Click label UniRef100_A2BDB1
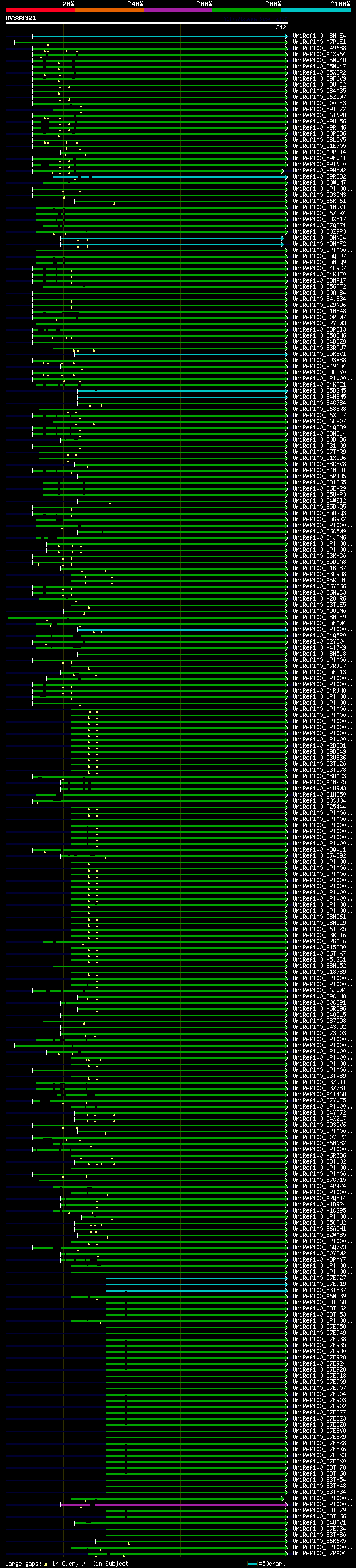Screen dimensions: 356x1568 319,746
